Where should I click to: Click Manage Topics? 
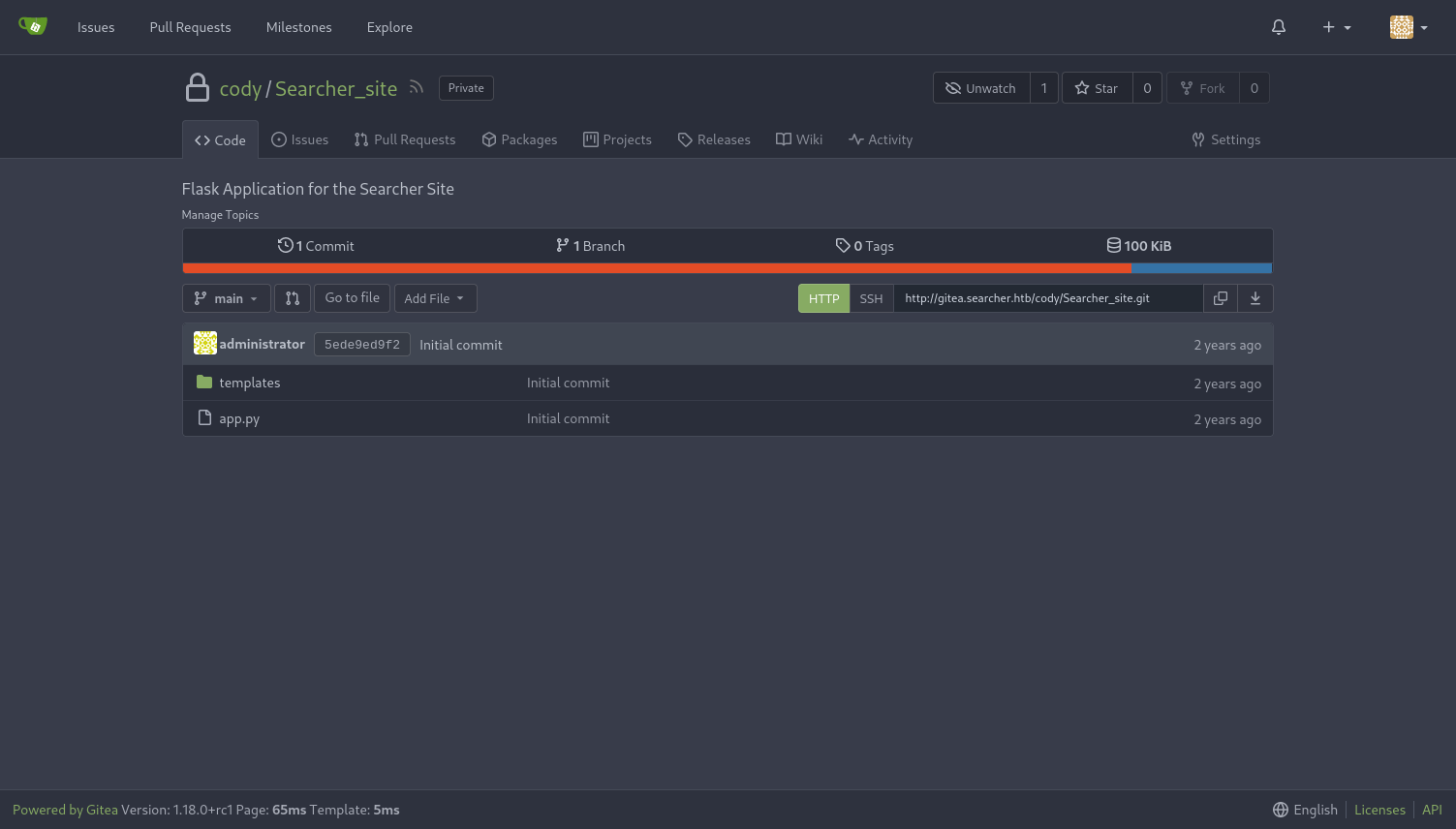click(220, 215)
